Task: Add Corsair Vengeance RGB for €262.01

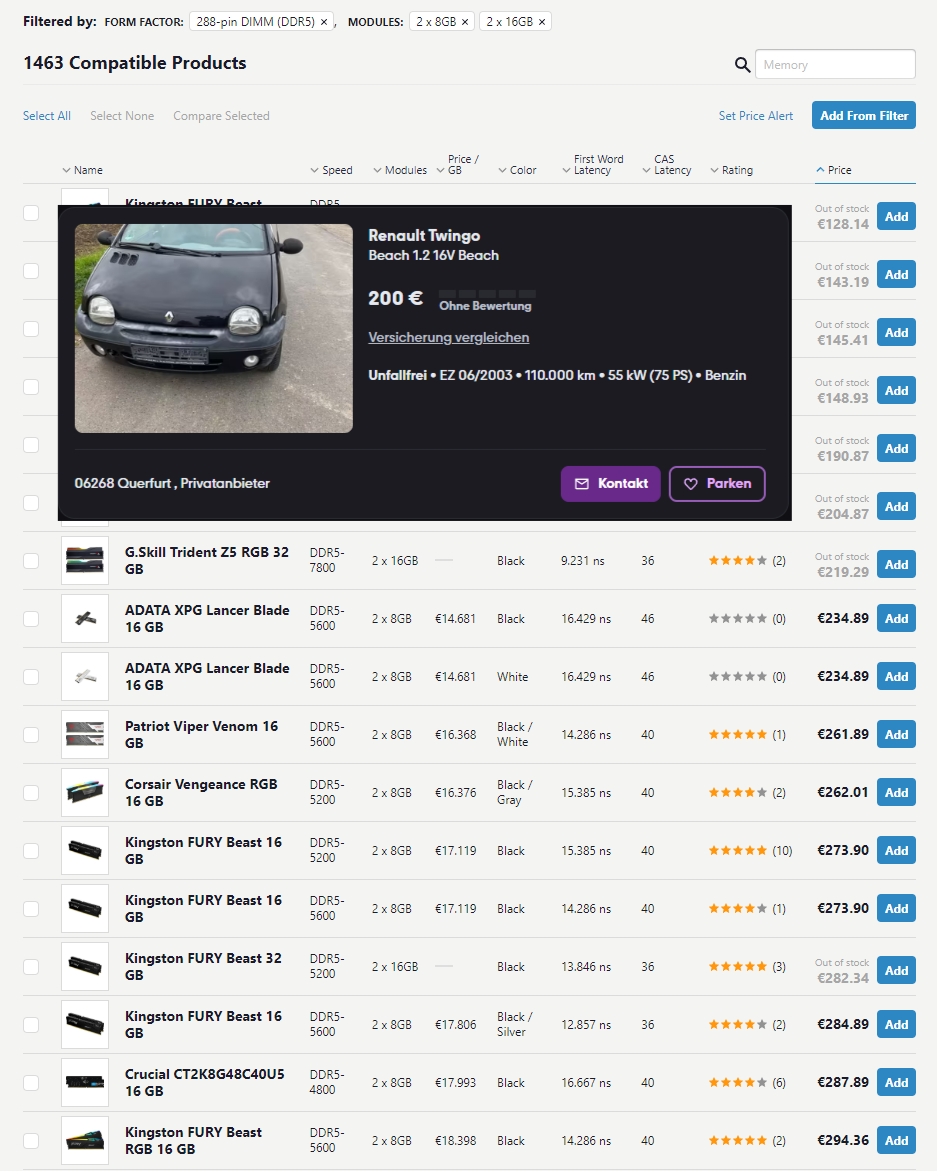Action: click(x=896, y=792)
